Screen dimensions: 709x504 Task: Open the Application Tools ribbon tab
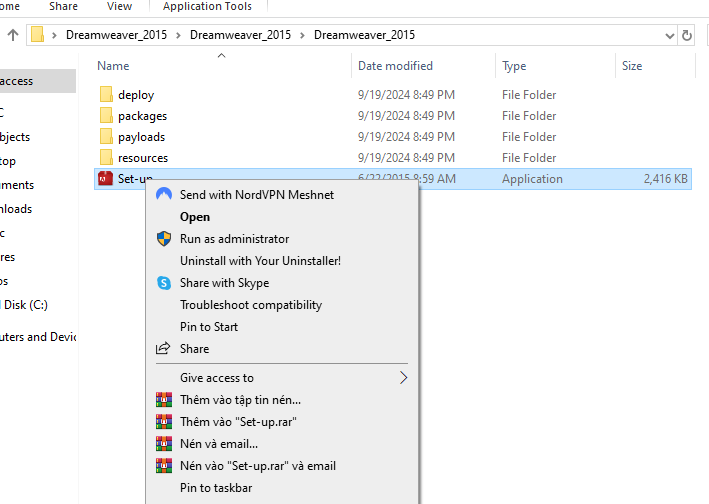208,6
